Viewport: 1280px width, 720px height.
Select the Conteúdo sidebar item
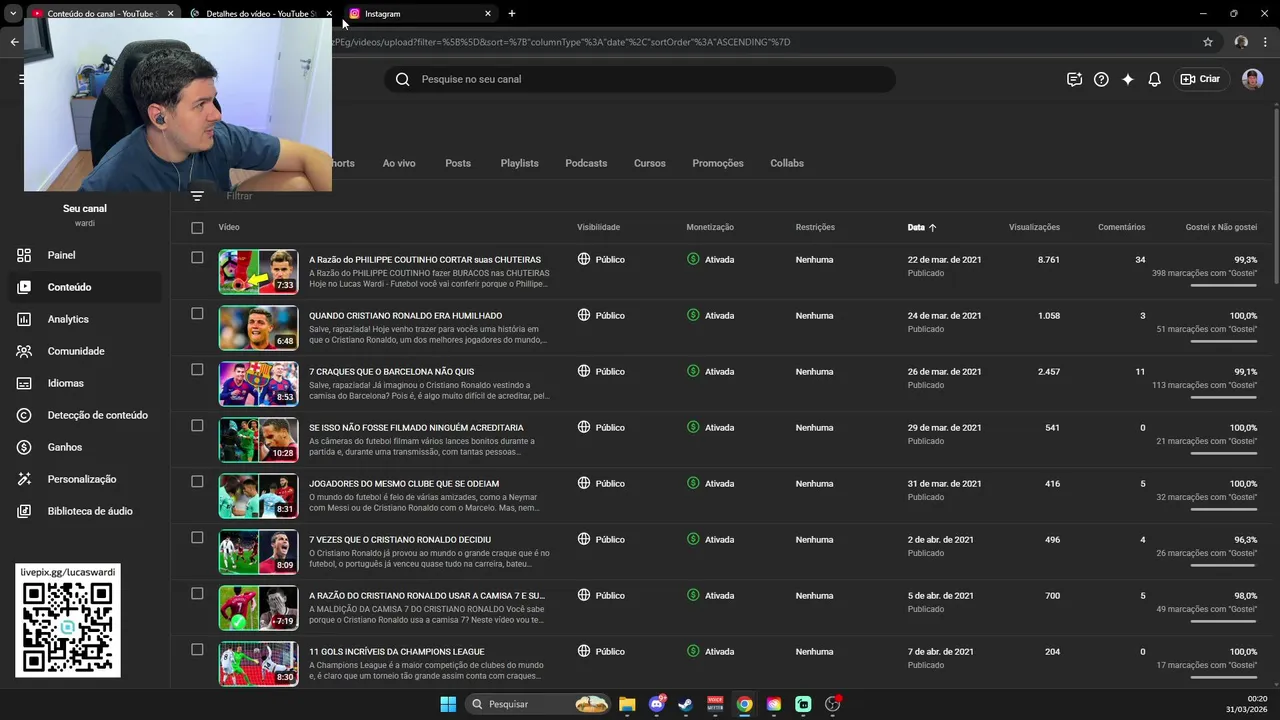point(85,287)
